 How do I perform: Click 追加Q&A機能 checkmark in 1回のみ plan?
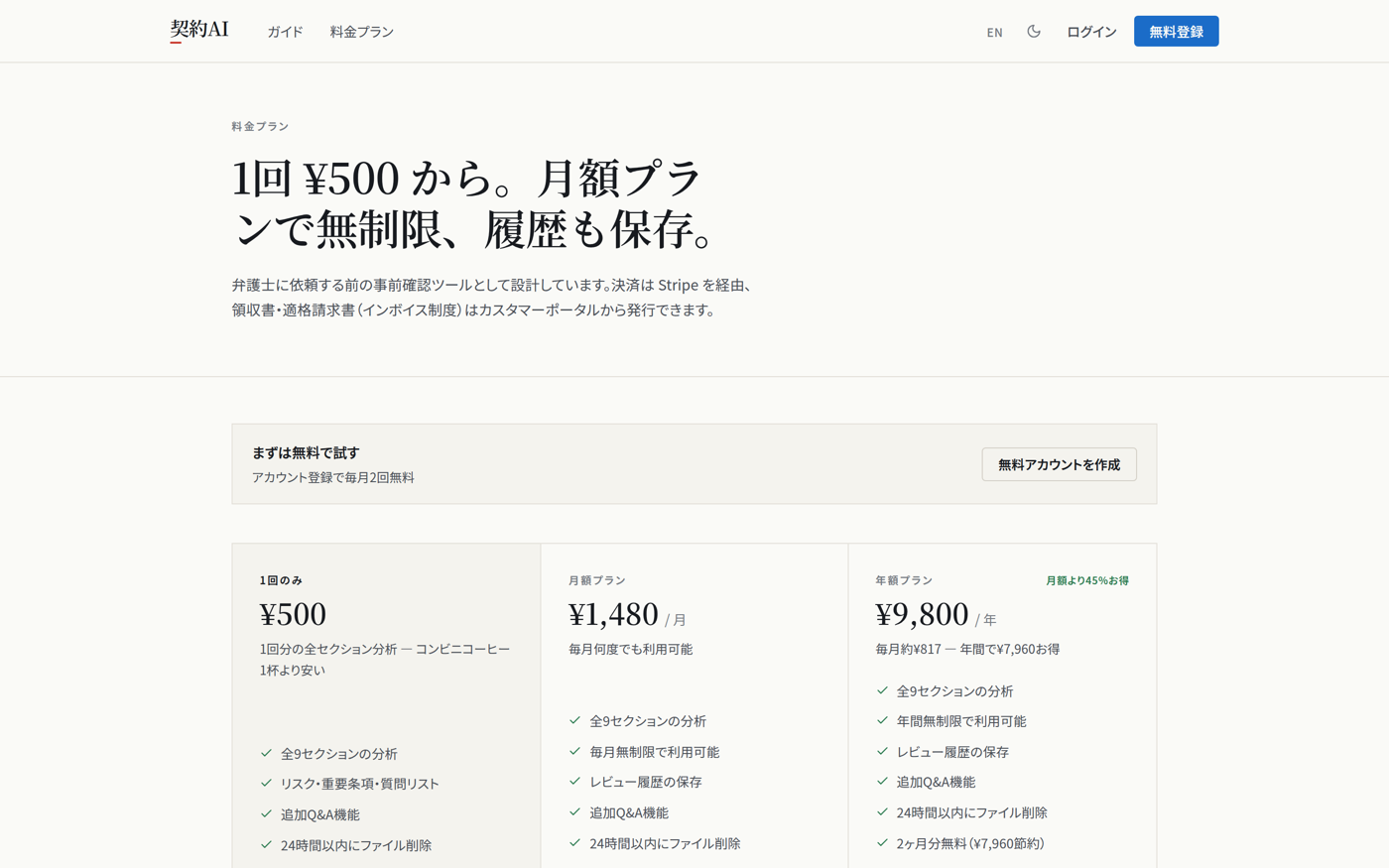point(266,814)
